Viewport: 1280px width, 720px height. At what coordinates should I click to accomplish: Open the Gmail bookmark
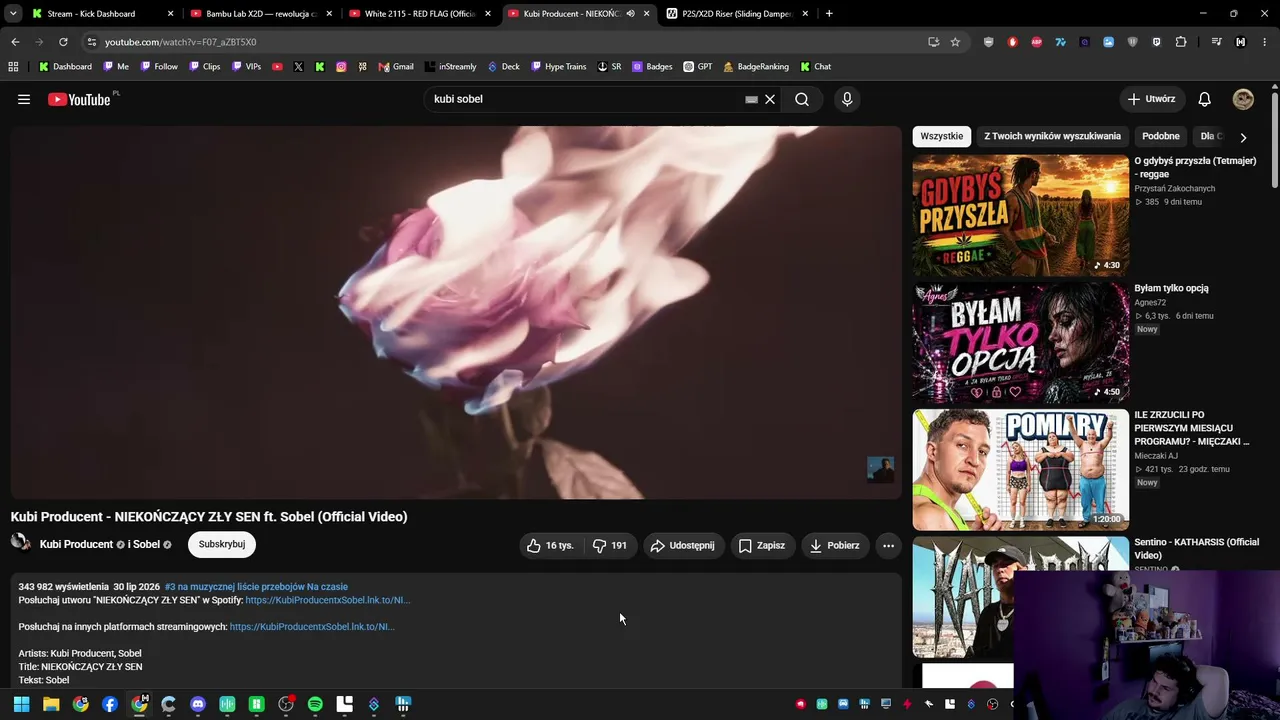[396, 67]
